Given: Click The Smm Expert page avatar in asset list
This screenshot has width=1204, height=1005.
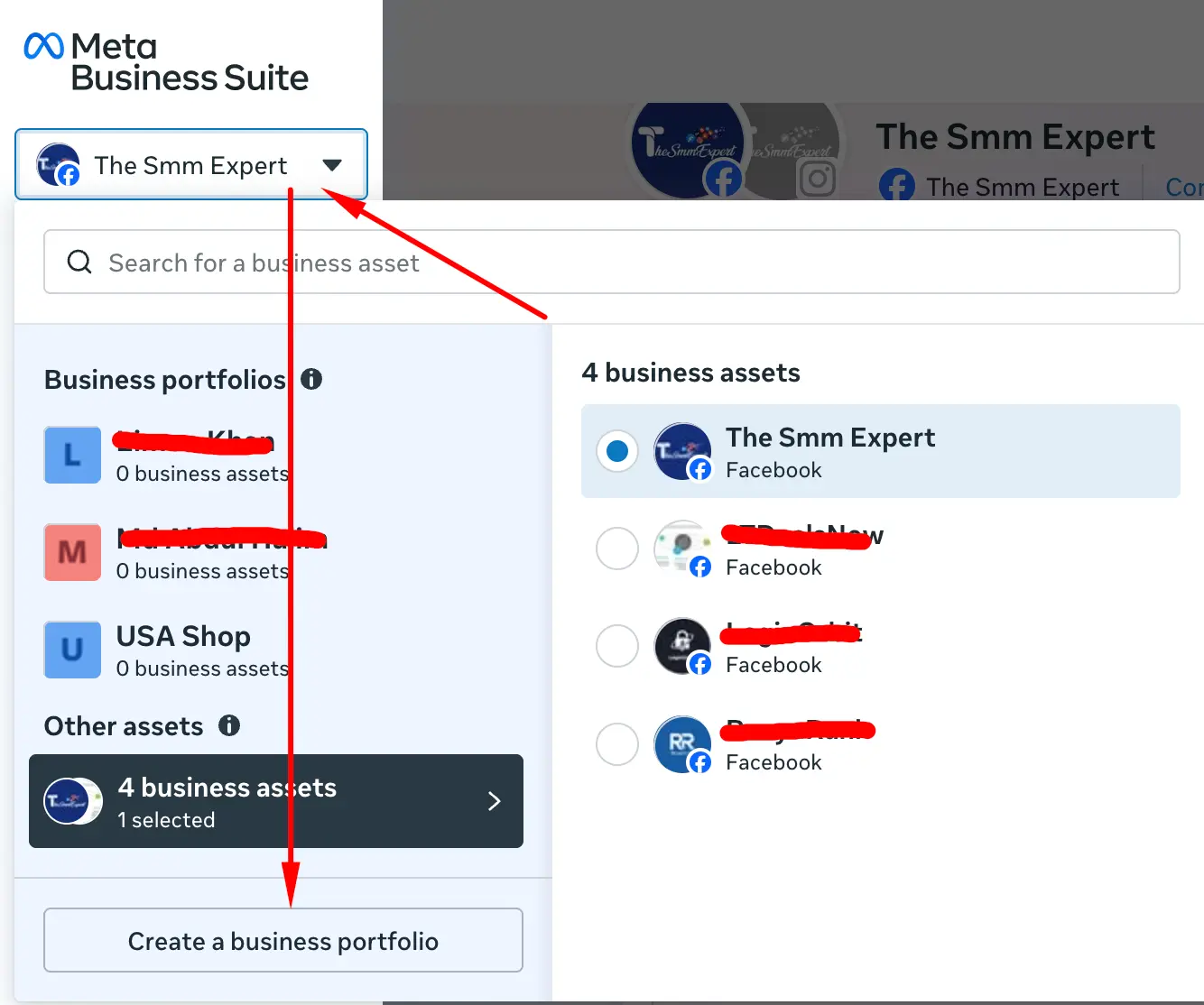Looking at the screenshot, I should [682, 451].
